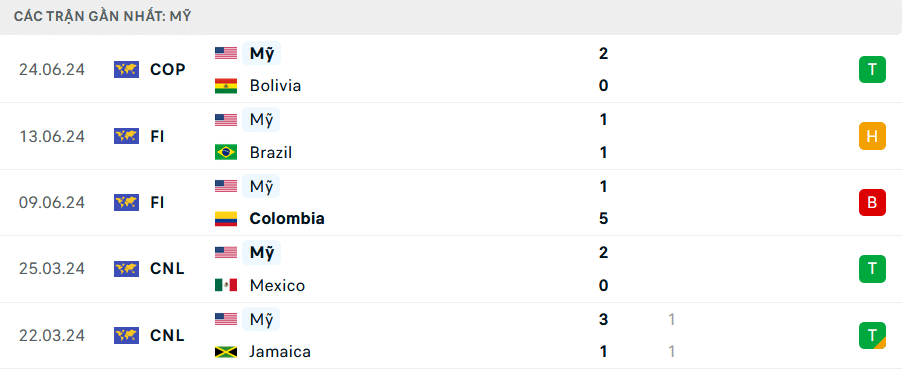Click the T badge for Jamaica match
Image resolution: width=903 pixels, height=382 pixels.
(872, 335)
